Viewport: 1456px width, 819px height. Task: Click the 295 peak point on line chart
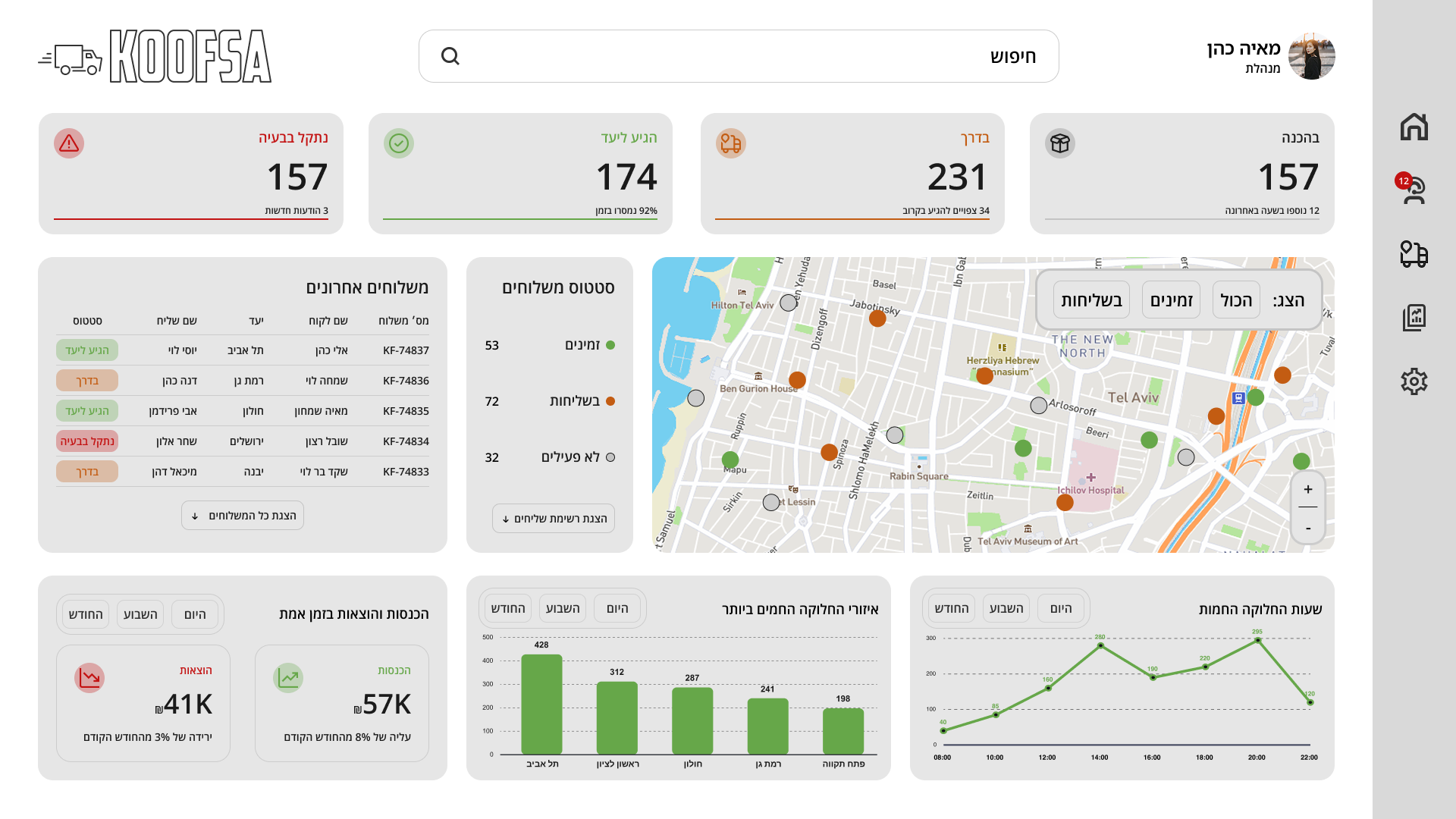click(x=1258, y=641)
